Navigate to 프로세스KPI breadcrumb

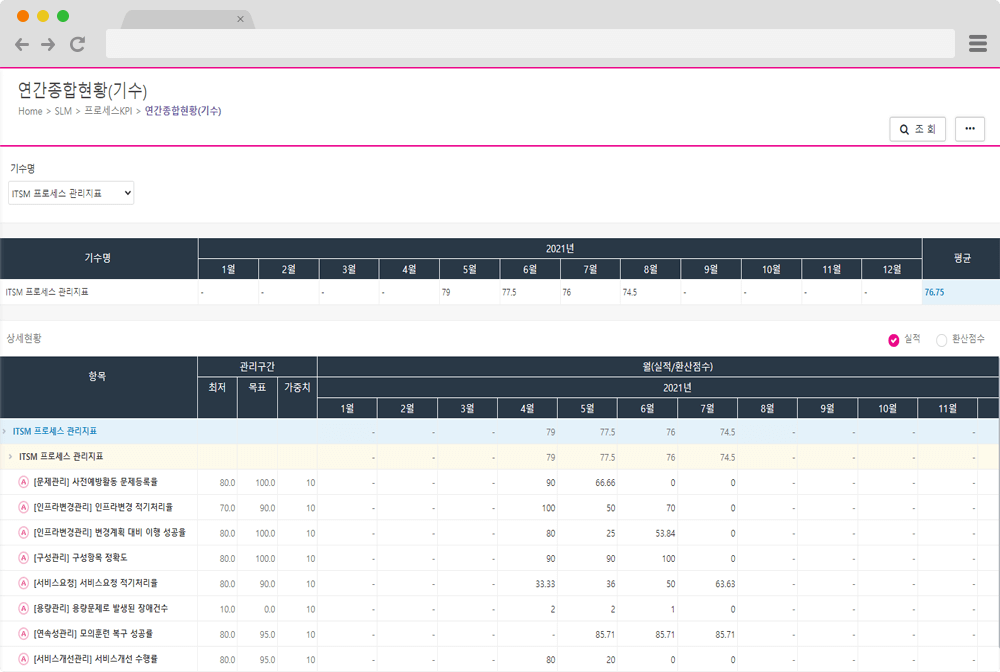(108, 111)
